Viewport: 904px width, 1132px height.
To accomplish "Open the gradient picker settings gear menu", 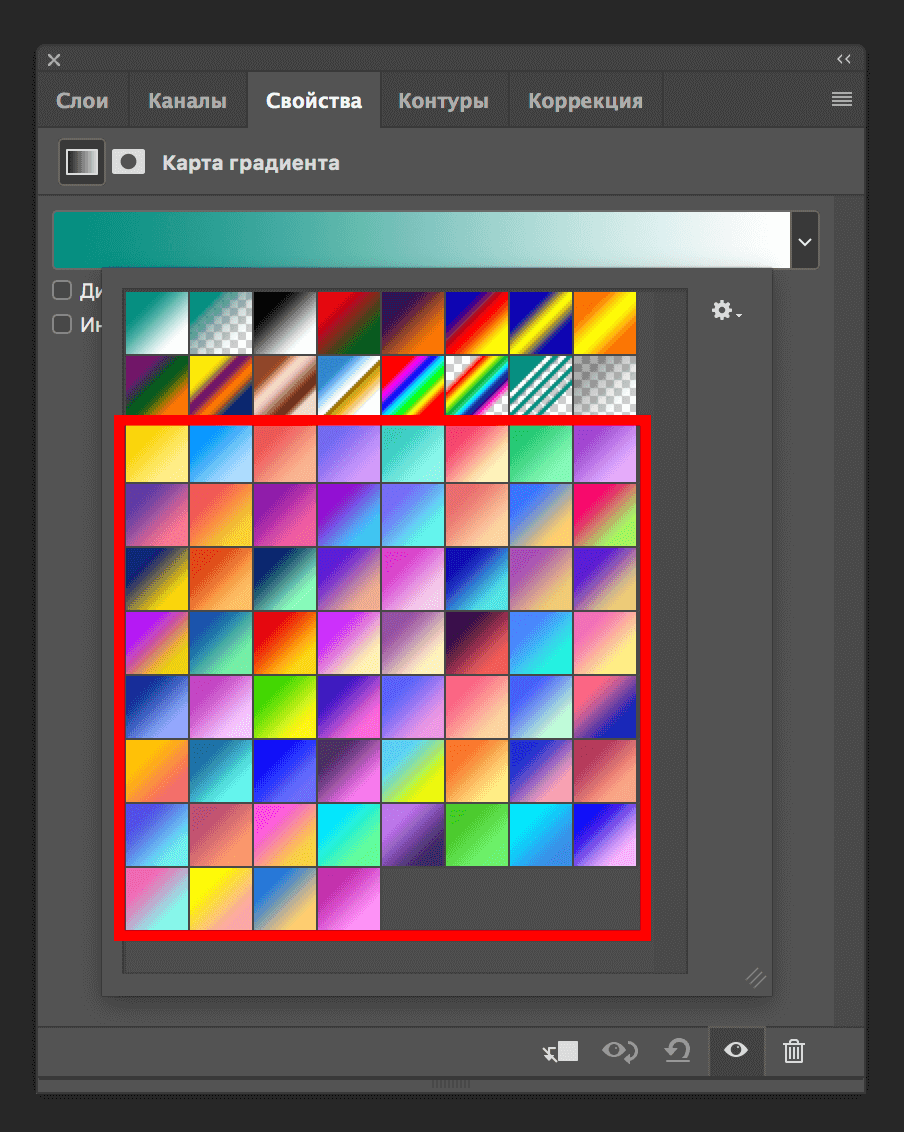I will (x=724, y=311).
